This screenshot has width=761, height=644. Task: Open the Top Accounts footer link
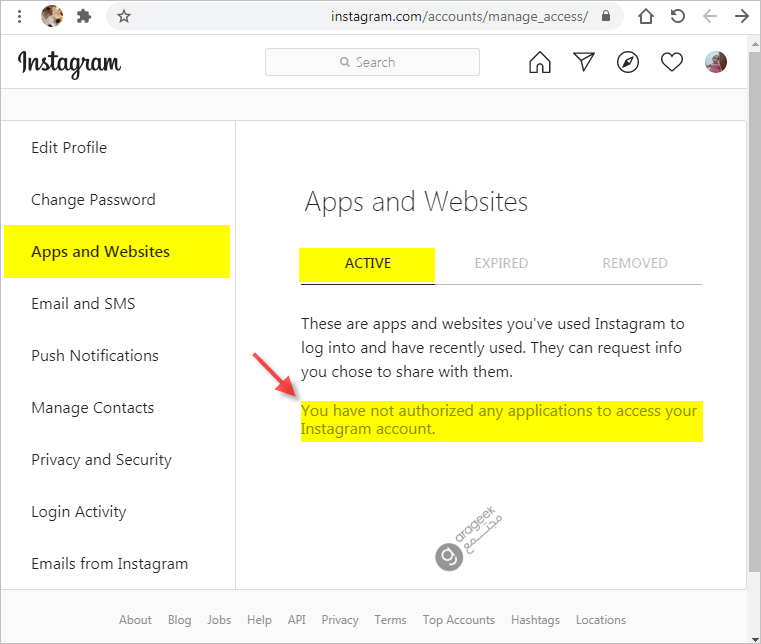pos(458,620)
